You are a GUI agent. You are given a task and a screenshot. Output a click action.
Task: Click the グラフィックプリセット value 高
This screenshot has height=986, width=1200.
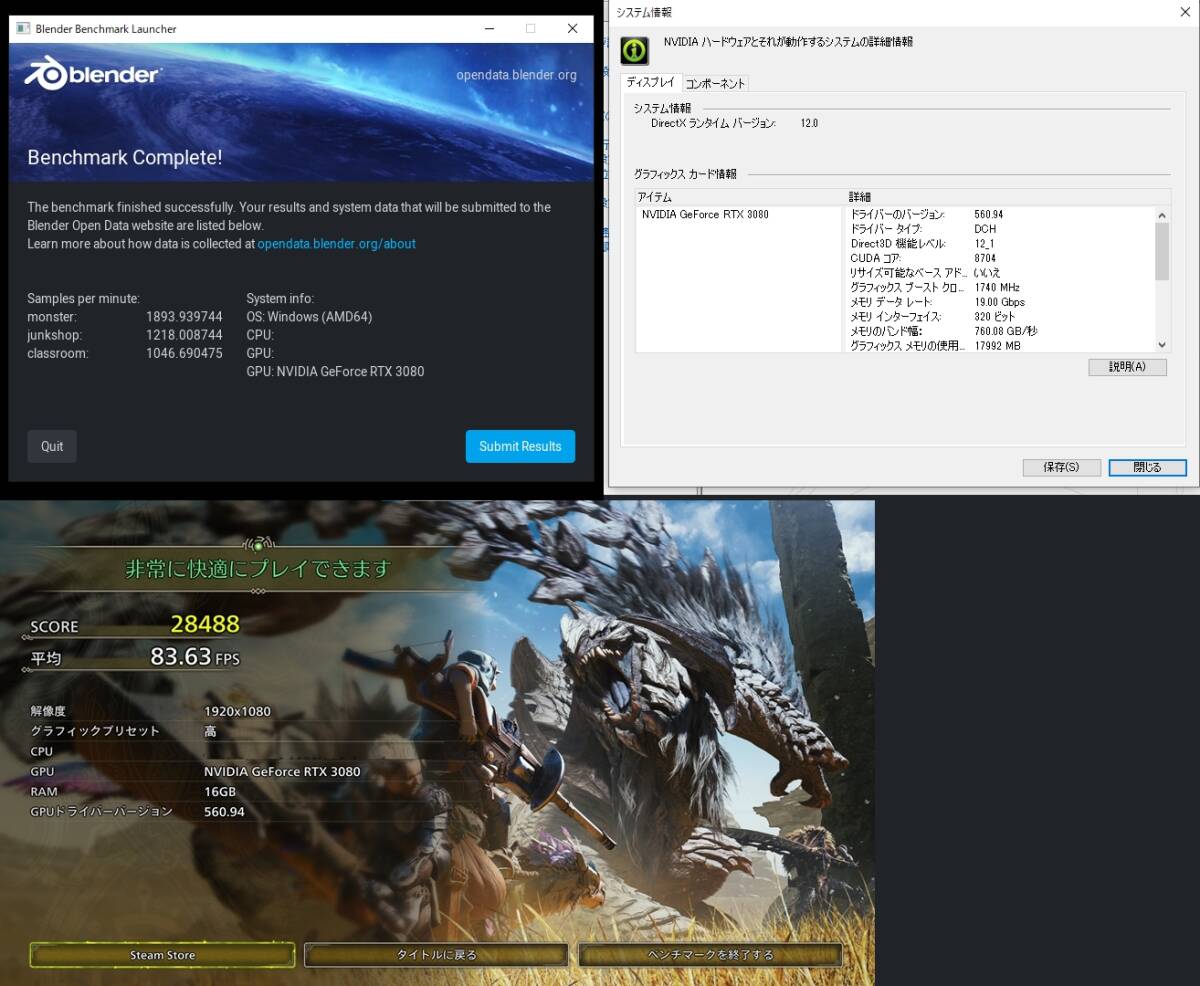210,731
